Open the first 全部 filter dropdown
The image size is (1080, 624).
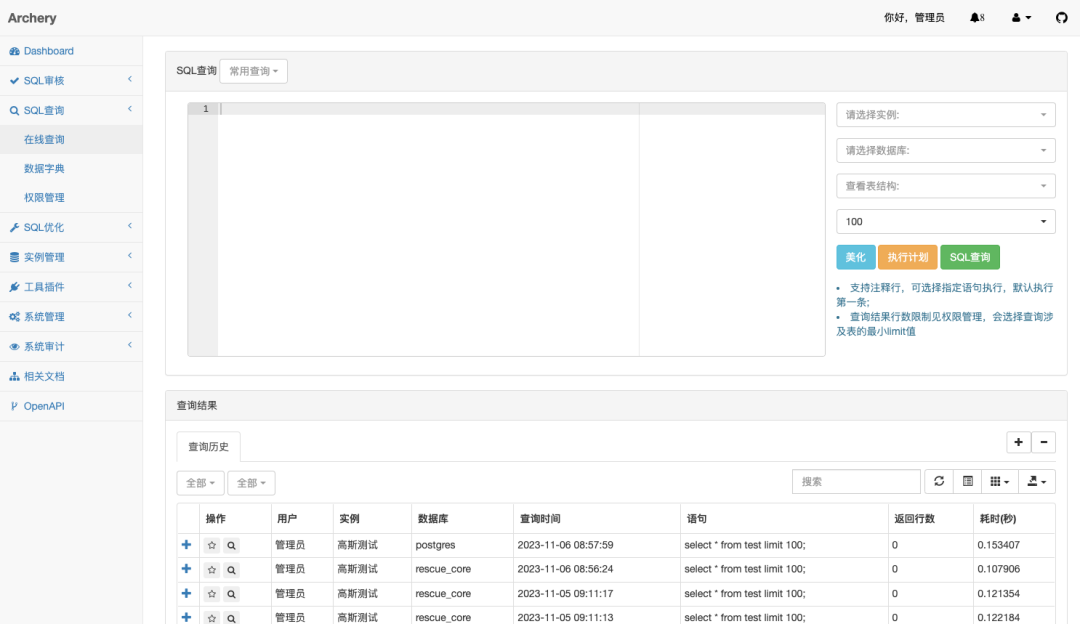(x=200, y=483)
